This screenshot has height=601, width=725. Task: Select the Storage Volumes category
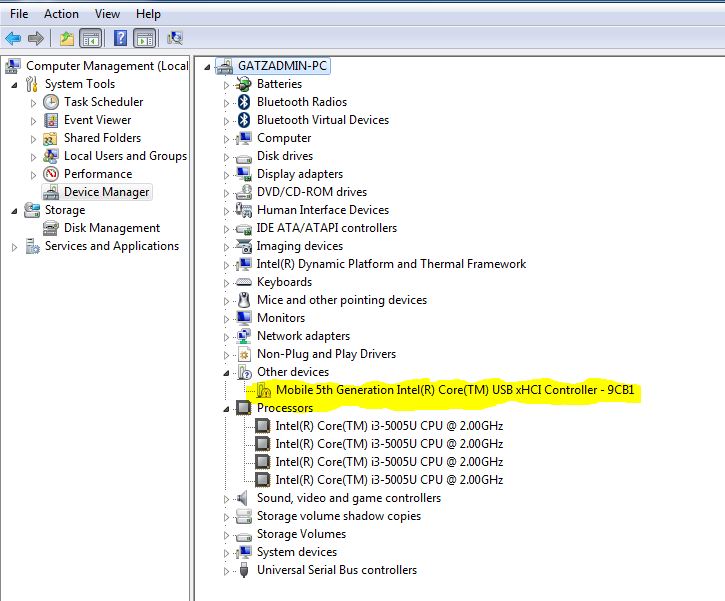click(x=301, y=534)
